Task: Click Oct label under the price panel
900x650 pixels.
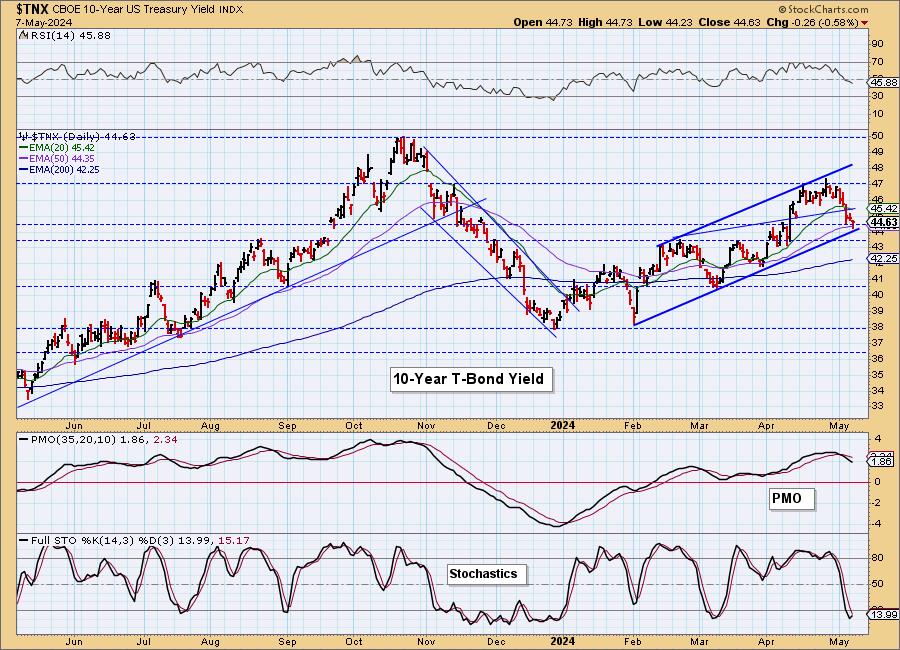Action: coord(354,425)
